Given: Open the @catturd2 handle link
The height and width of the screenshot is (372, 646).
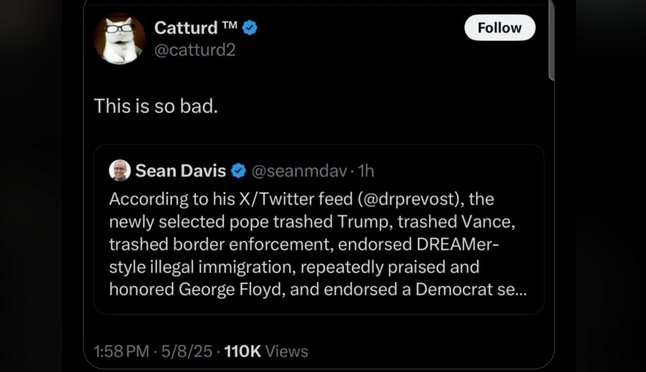Looking at the screenshot, I should [194, 50].
